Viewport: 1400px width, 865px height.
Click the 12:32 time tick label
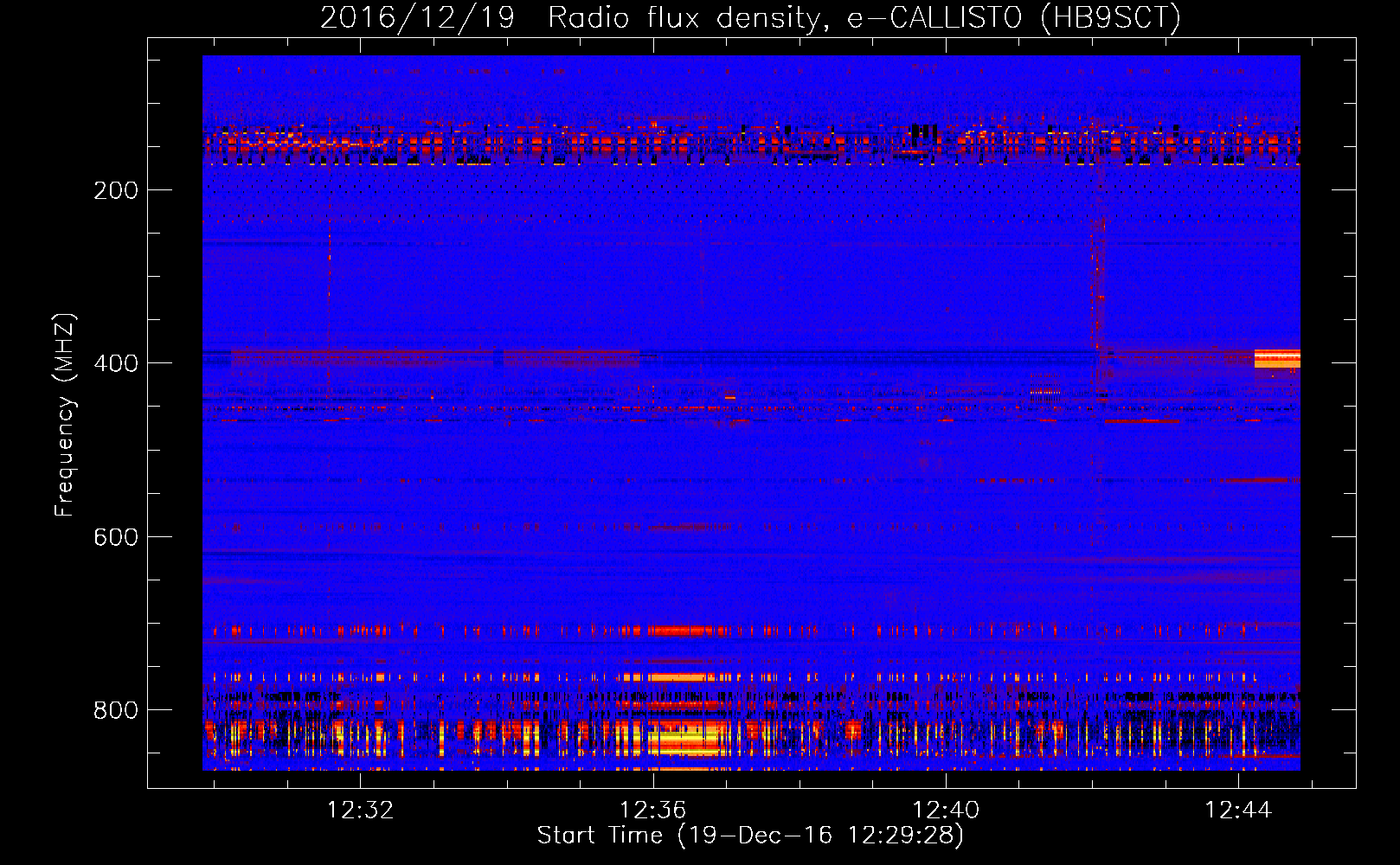(360, 810)
